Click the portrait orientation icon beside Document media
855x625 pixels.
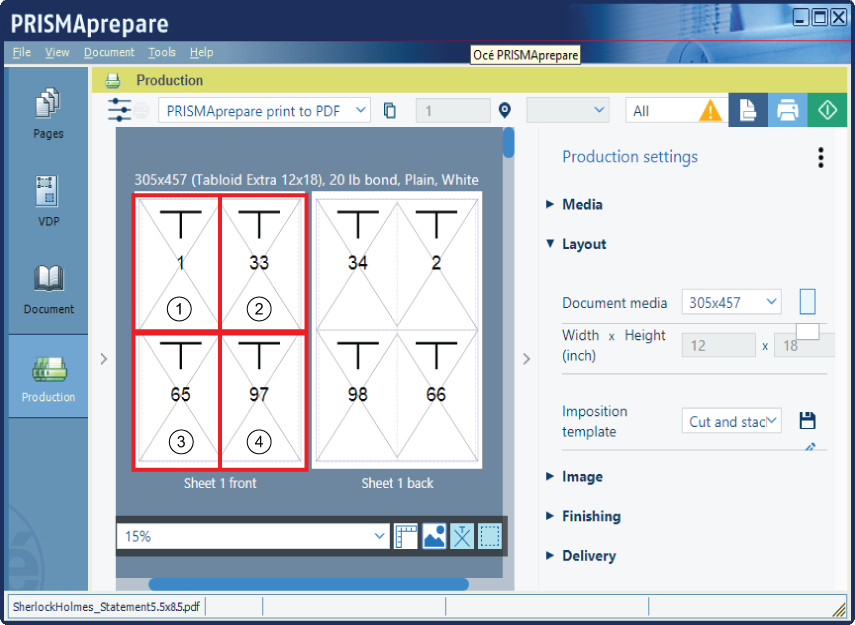[808, 302]
